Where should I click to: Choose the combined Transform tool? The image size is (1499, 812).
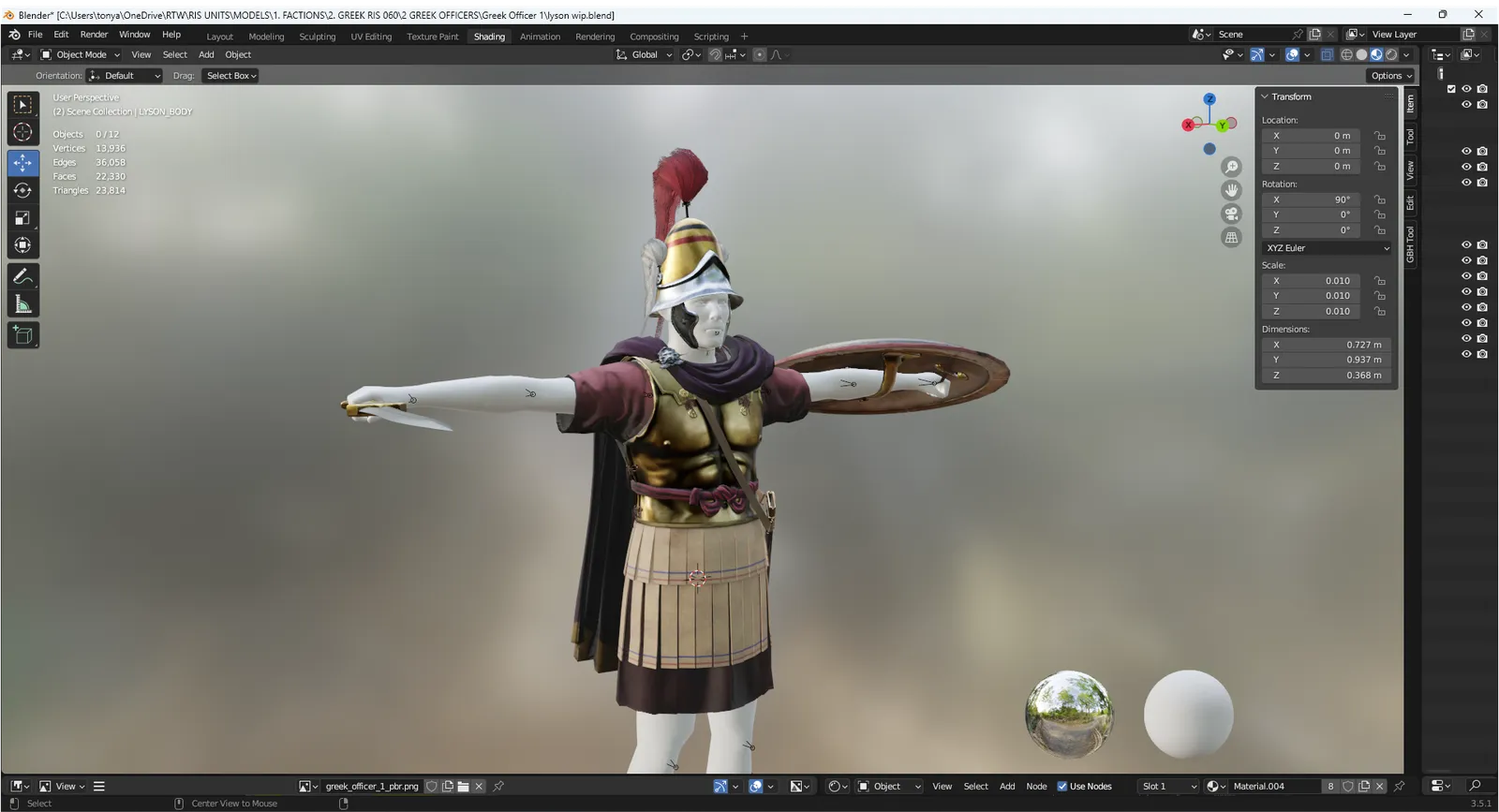click(23, 245)
